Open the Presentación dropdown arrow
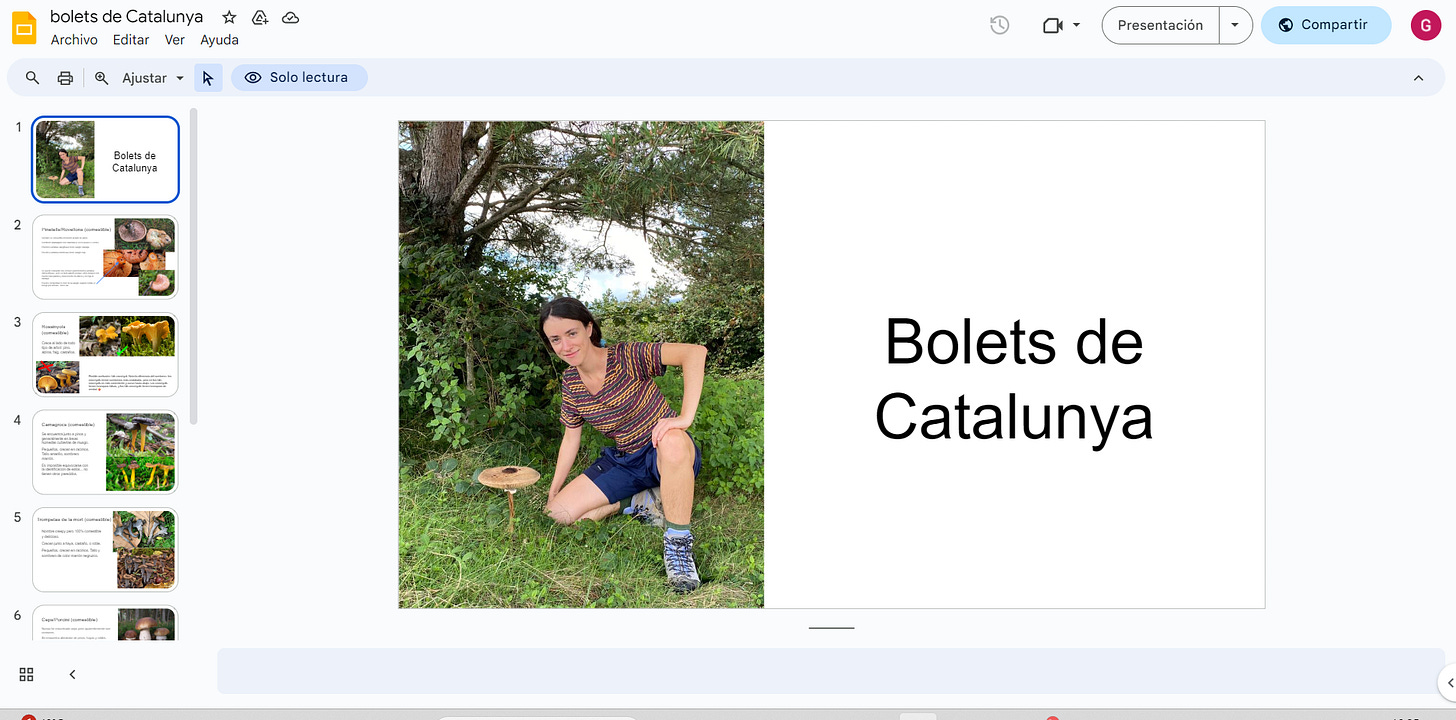 tap(1236, 25)
